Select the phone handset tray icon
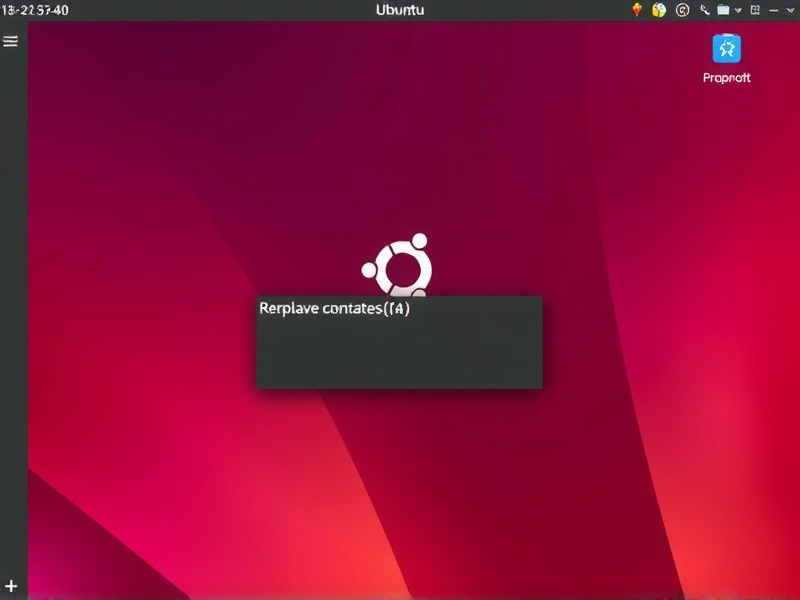Image resolution: width=800 pixels, height=600 pixels. [x=704, y=10]
